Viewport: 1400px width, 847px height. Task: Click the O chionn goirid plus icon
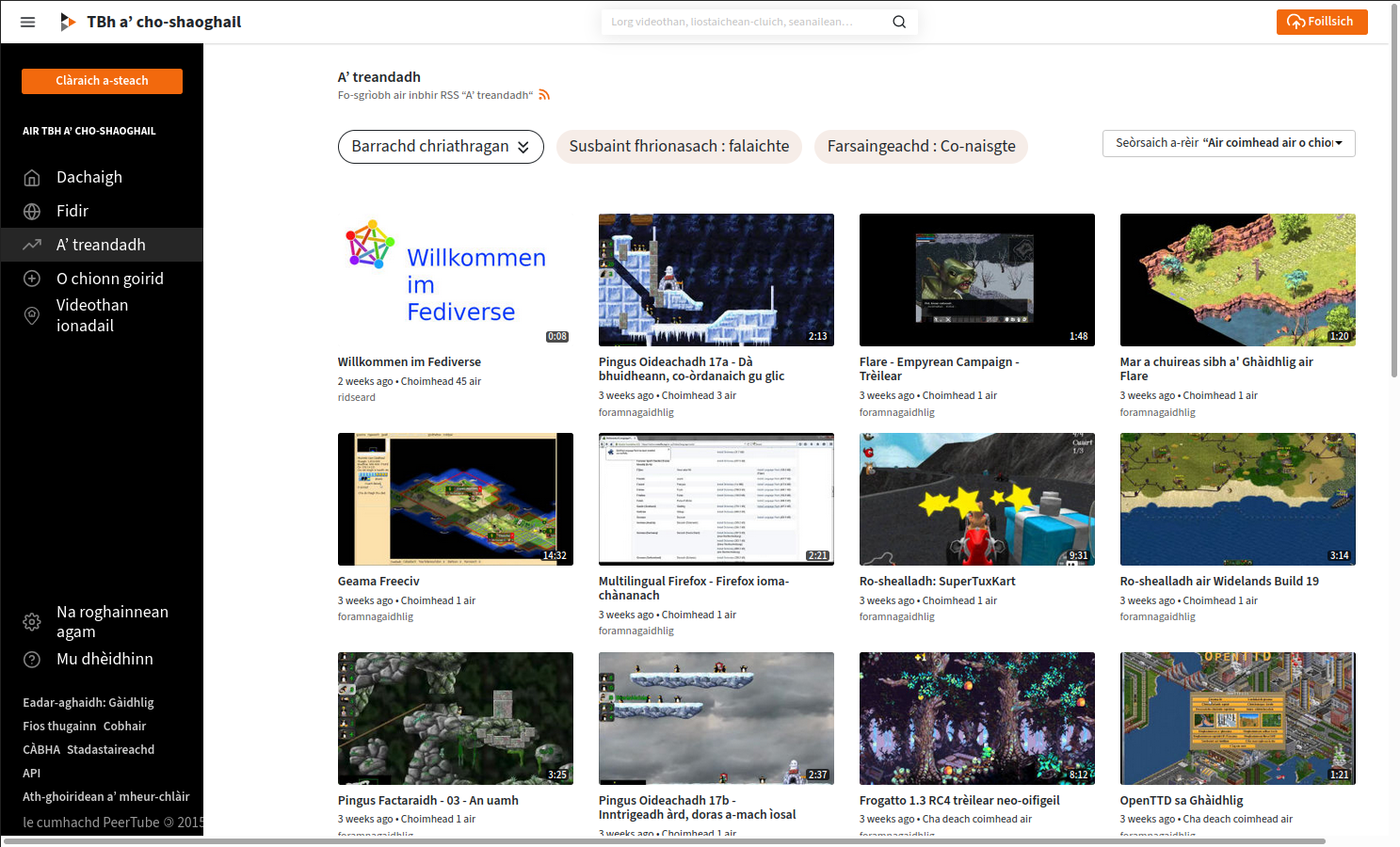[32, 279]
